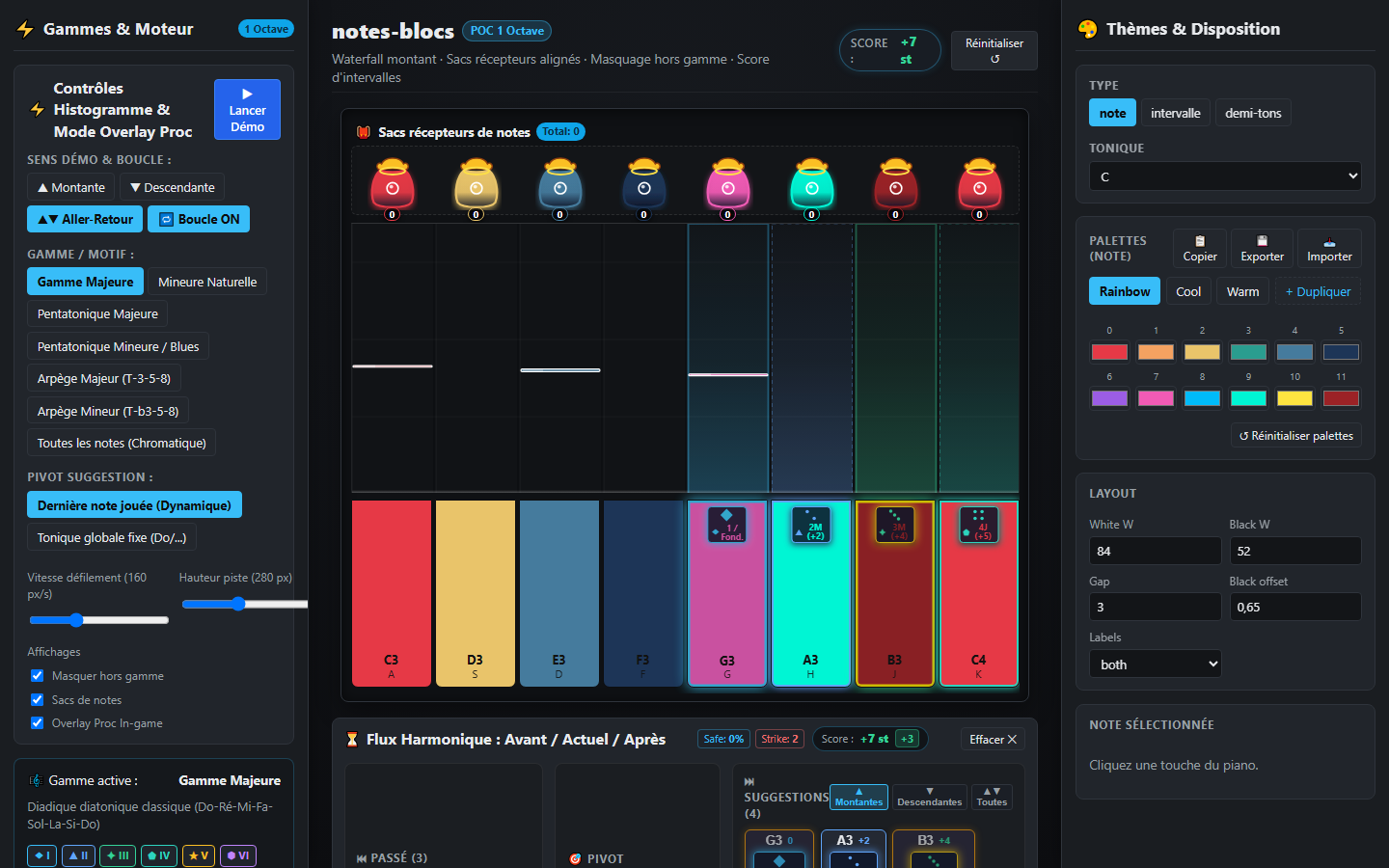Pick palette color swatch 6 purple
Screen dimensions: 1389x868
tap(1109, 398)
